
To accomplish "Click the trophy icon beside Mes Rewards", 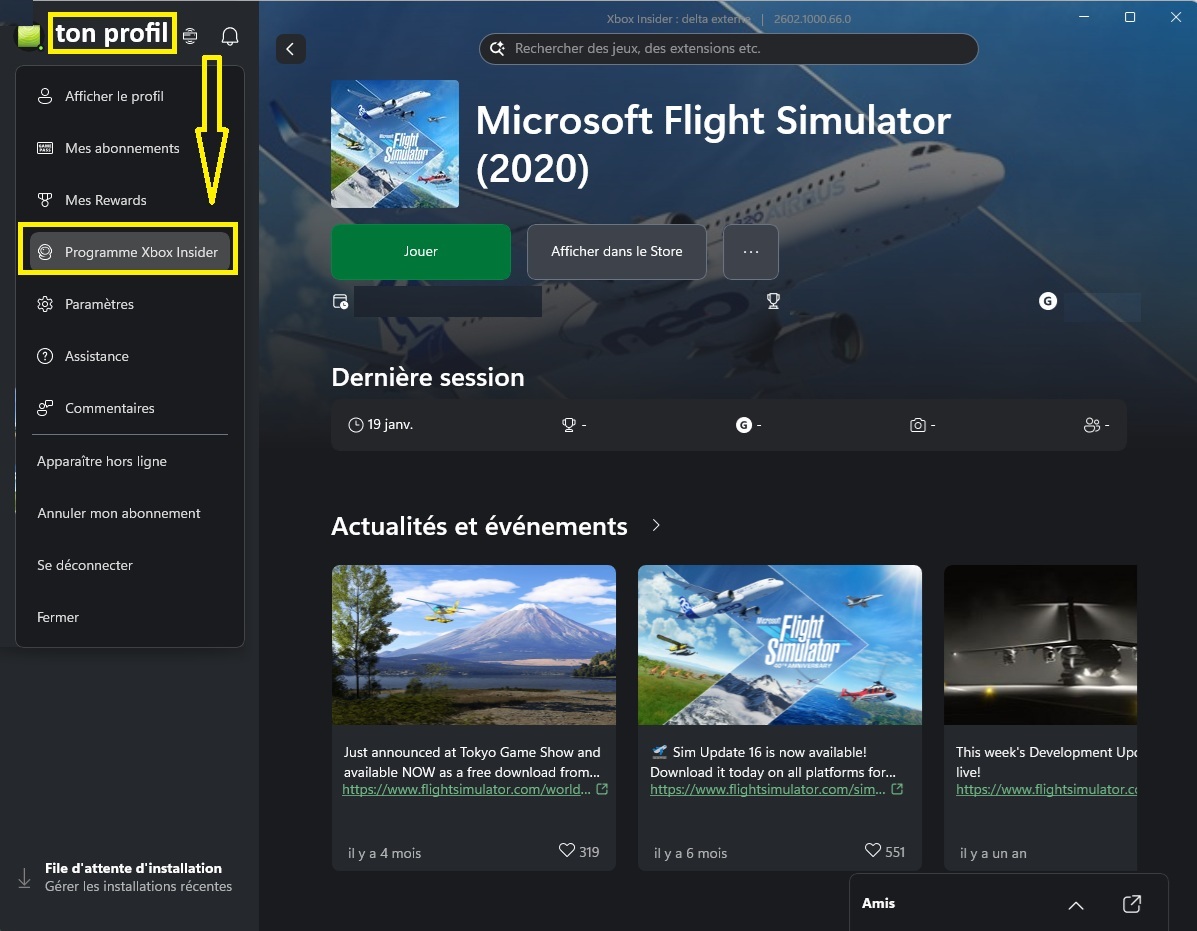I will pyautogui.click(x=45, y=200).
